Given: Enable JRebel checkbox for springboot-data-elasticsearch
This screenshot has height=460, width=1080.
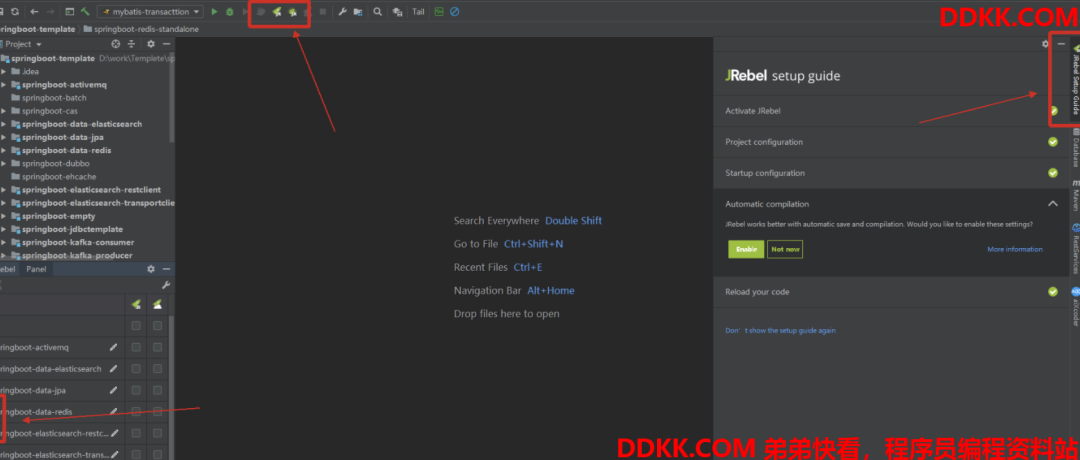Looking at the screenshot, I should [136, 369].
